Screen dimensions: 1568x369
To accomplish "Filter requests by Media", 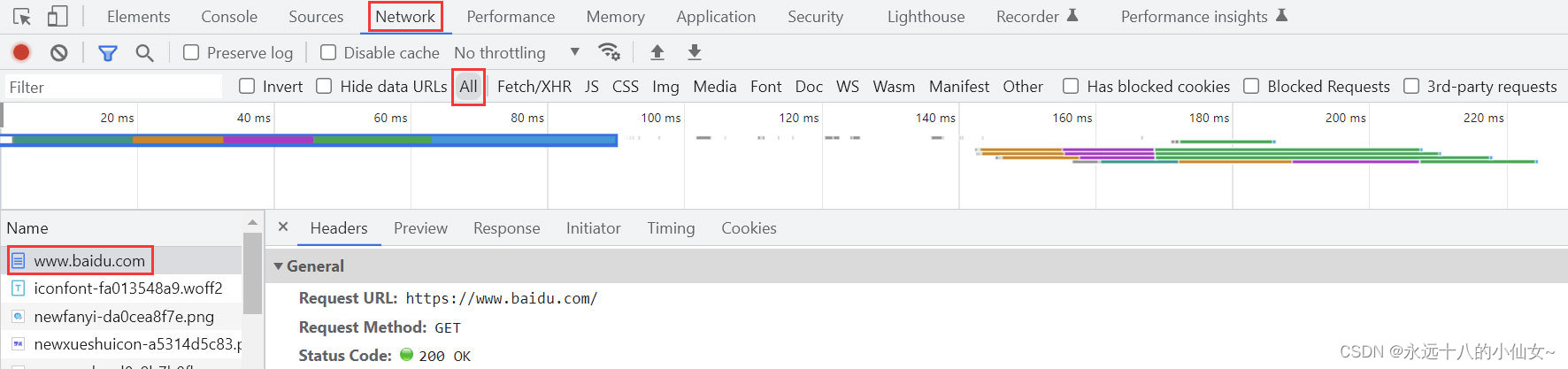I will point(715,87).
